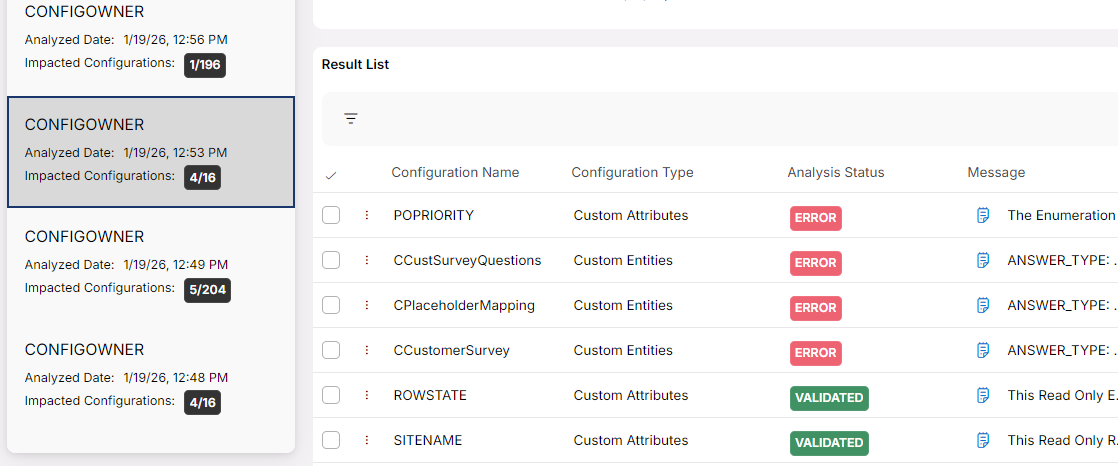The image size is (1118, 466).
Task: Sort by Analysis Status column header
Action: (x=836, y=172)
